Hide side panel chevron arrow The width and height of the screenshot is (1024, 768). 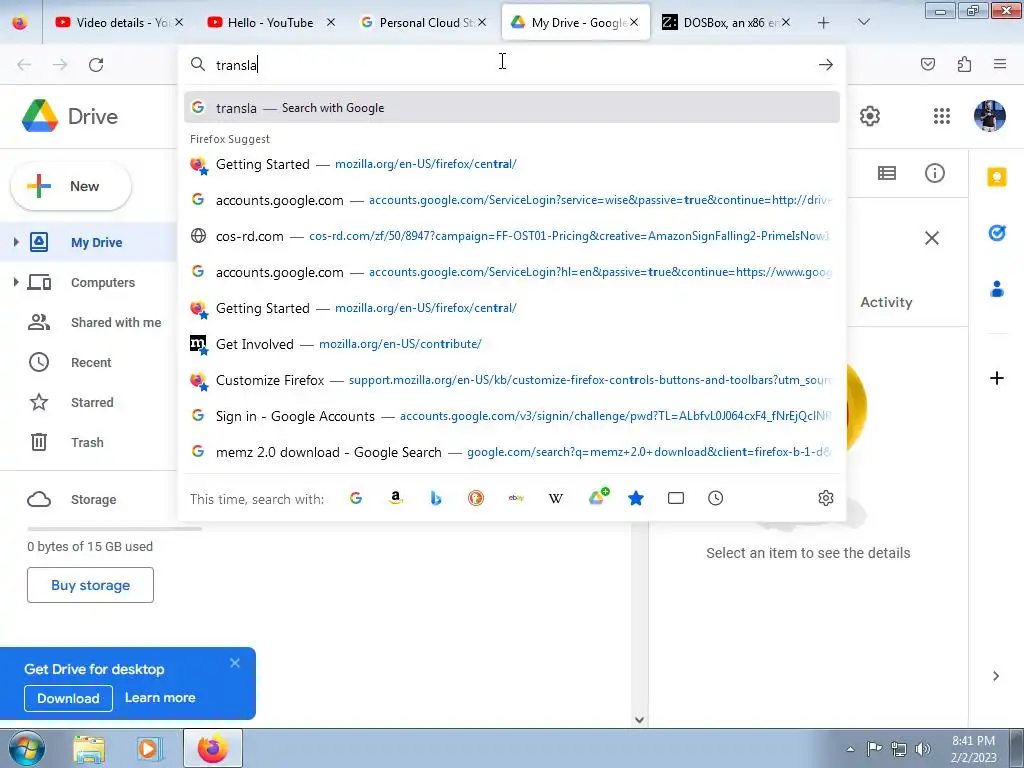(x=996, y=676)
